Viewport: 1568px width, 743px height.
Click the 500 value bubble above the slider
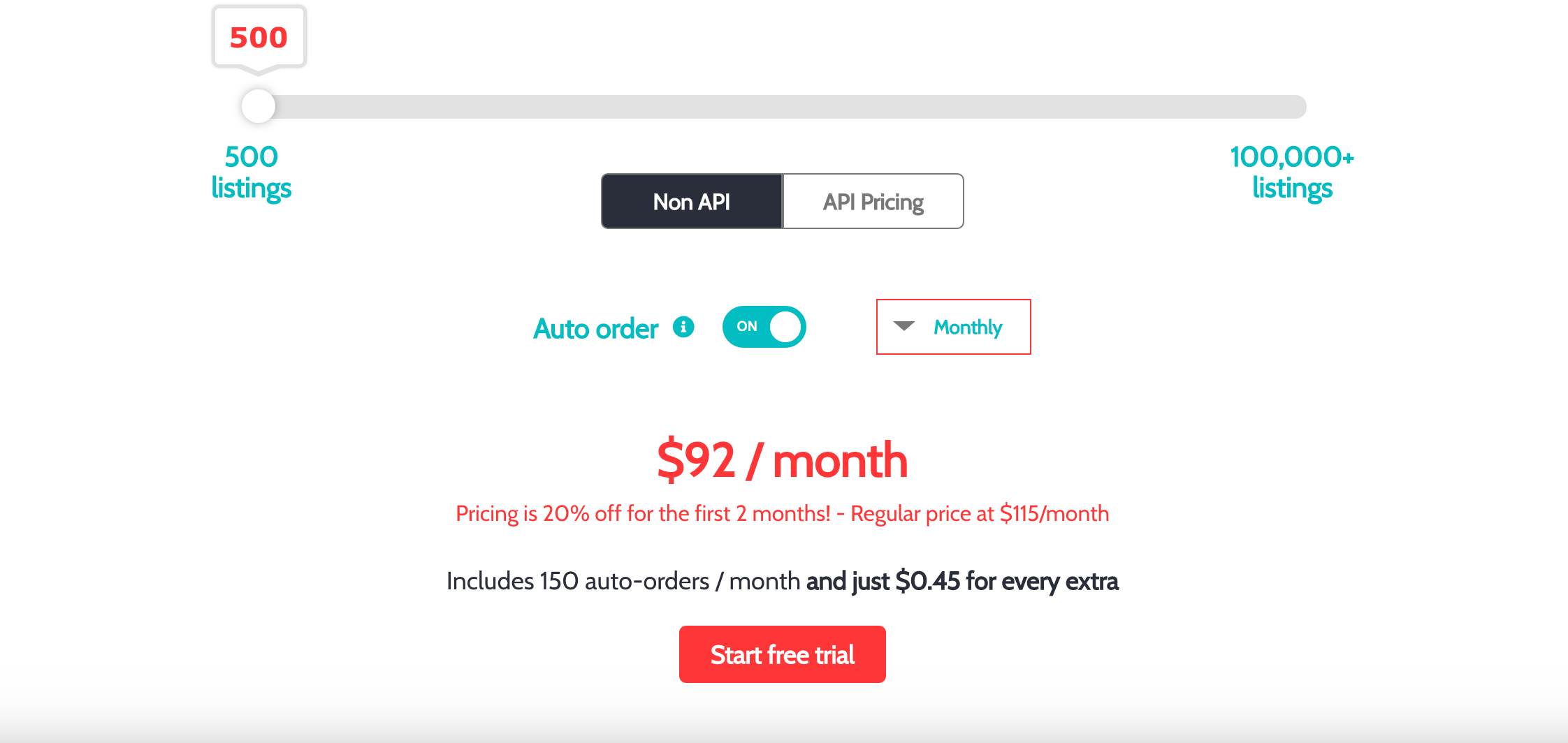258,38
